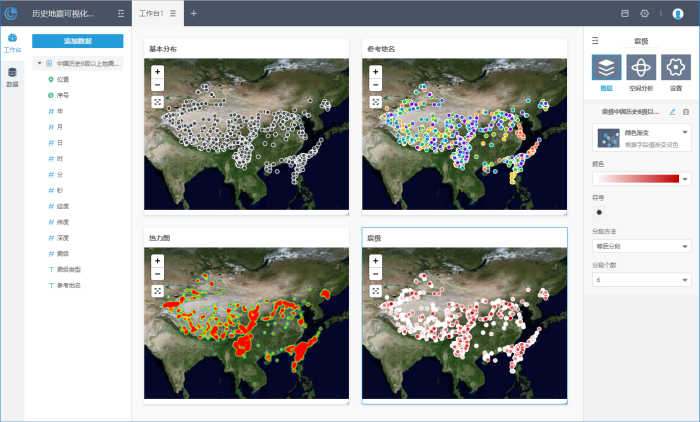Open the 空间分析 spatial analysis tool
The height and width of the screenshot is (422, 700).
(641, 68)
